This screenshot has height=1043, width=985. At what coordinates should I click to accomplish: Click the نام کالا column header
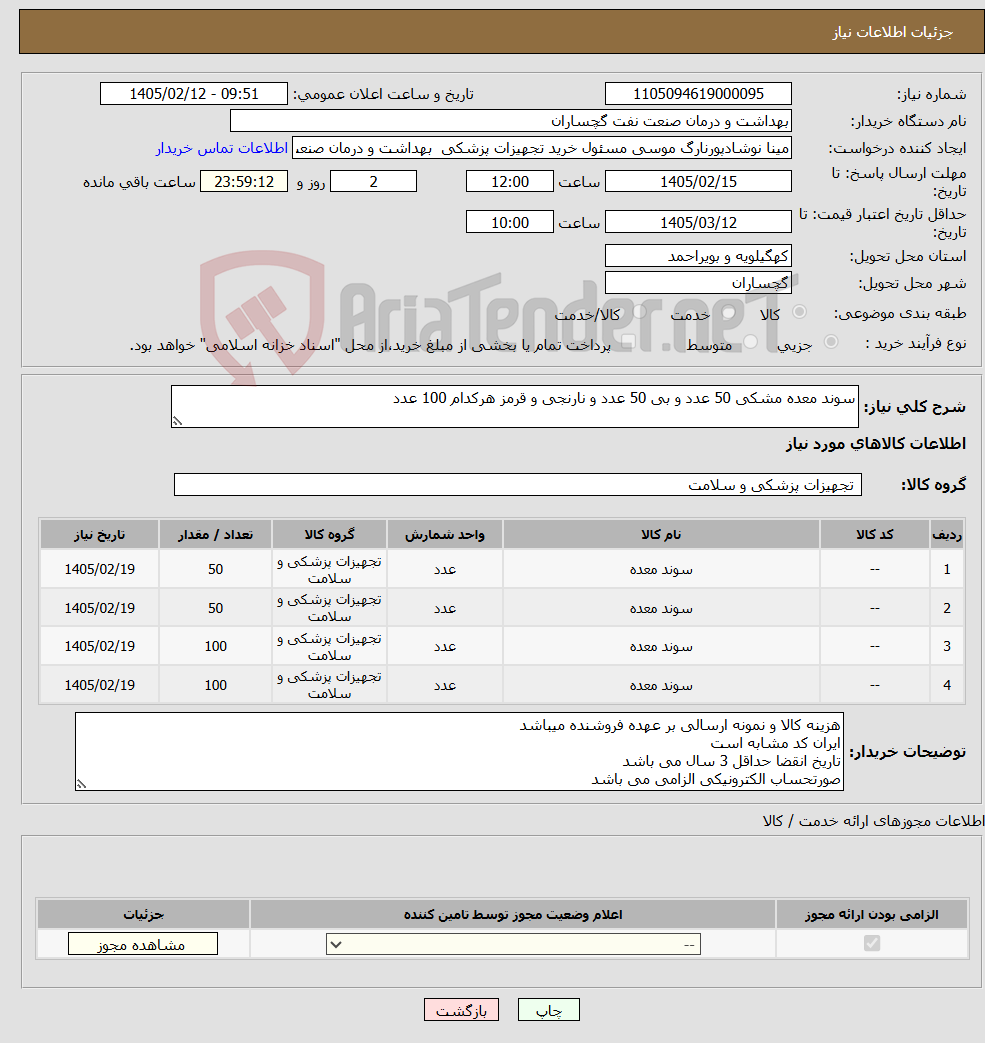pyautogui.click(x=661, y=535)
